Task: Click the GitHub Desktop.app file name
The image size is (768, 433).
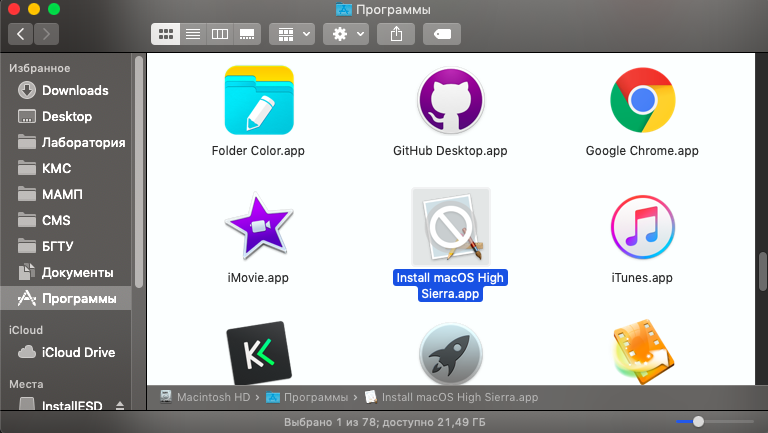Action: 450,151
